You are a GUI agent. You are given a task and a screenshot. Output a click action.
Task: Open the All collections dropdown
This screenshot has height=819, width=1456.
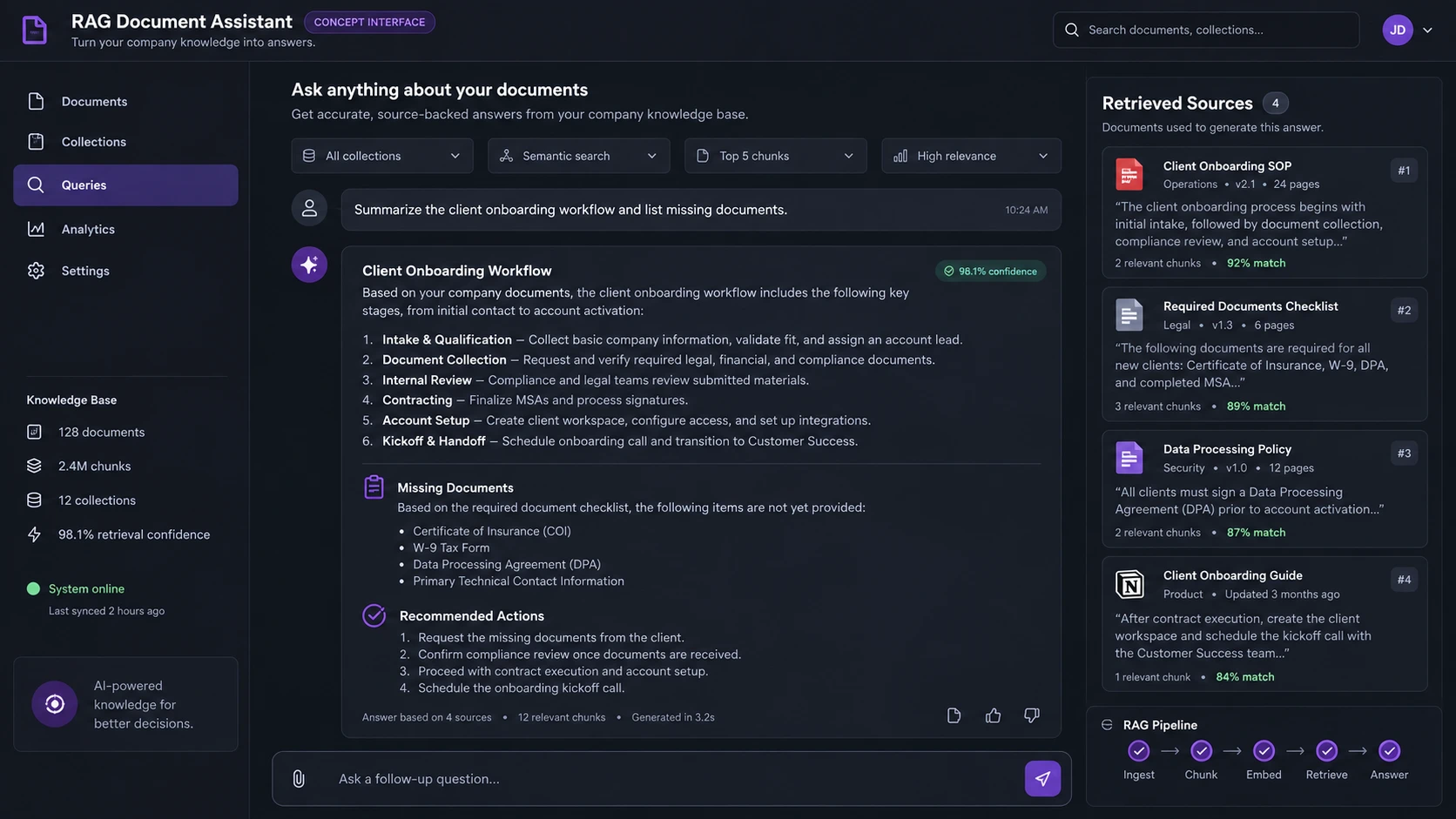pos(382,156)
